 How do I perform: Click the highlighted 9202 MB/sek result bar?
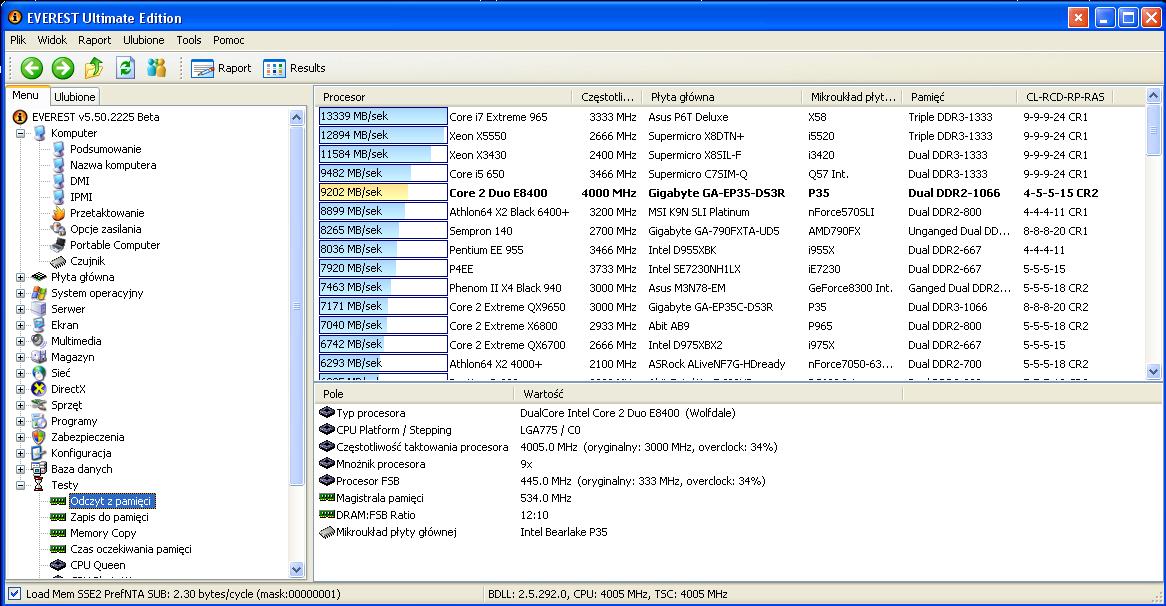click(382, 192)
